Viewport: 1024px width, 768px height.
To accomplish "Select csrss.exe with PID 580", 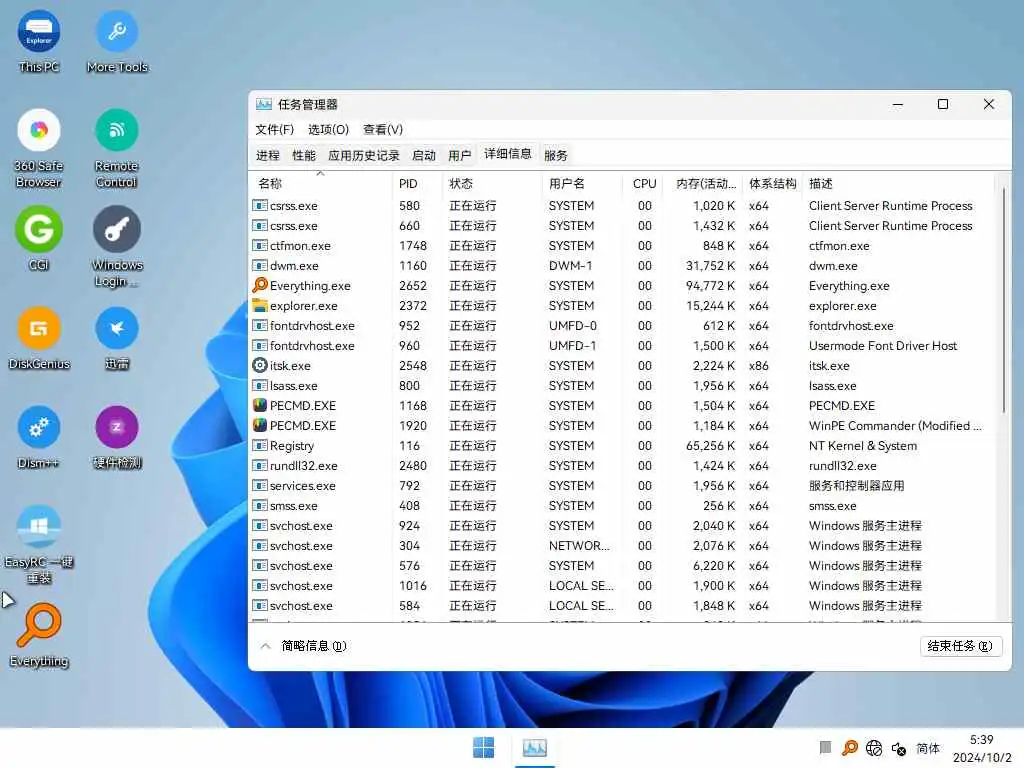I will (623, 206).
